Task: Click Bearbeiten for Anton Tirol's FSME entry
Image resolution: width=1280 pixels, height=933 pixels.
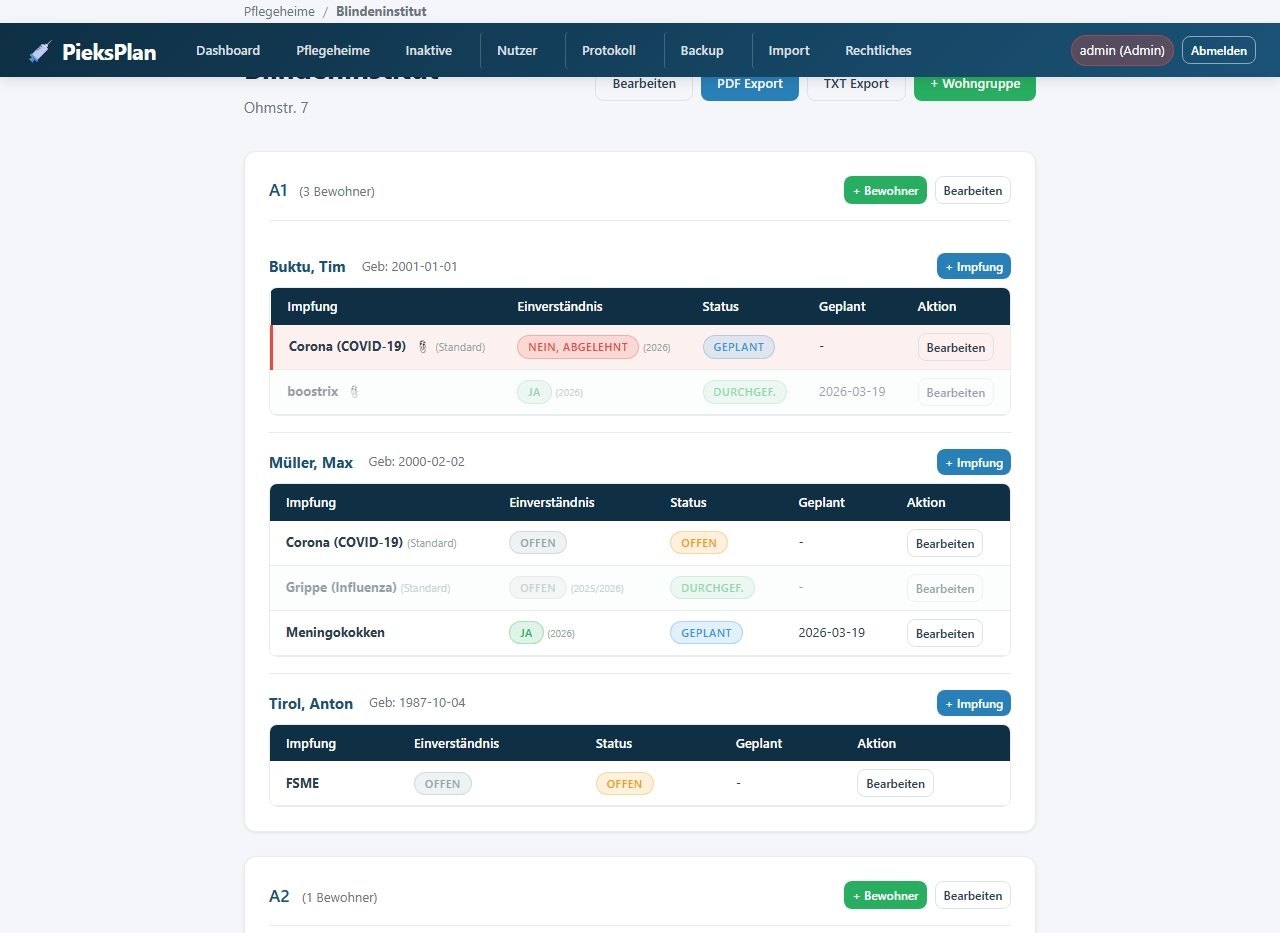Action: tap(894, 784)
